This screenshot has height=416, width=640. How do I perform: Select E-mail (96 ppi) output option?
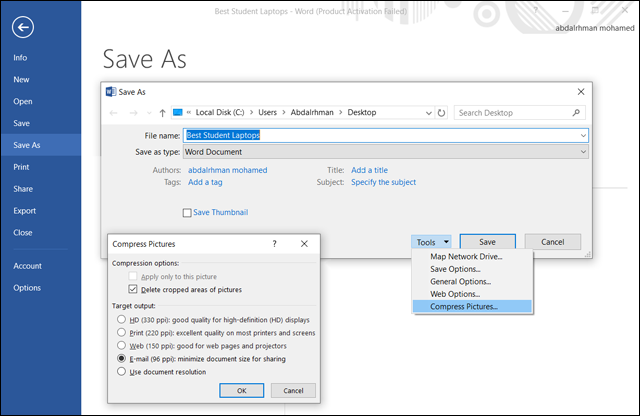click(121, 358)
